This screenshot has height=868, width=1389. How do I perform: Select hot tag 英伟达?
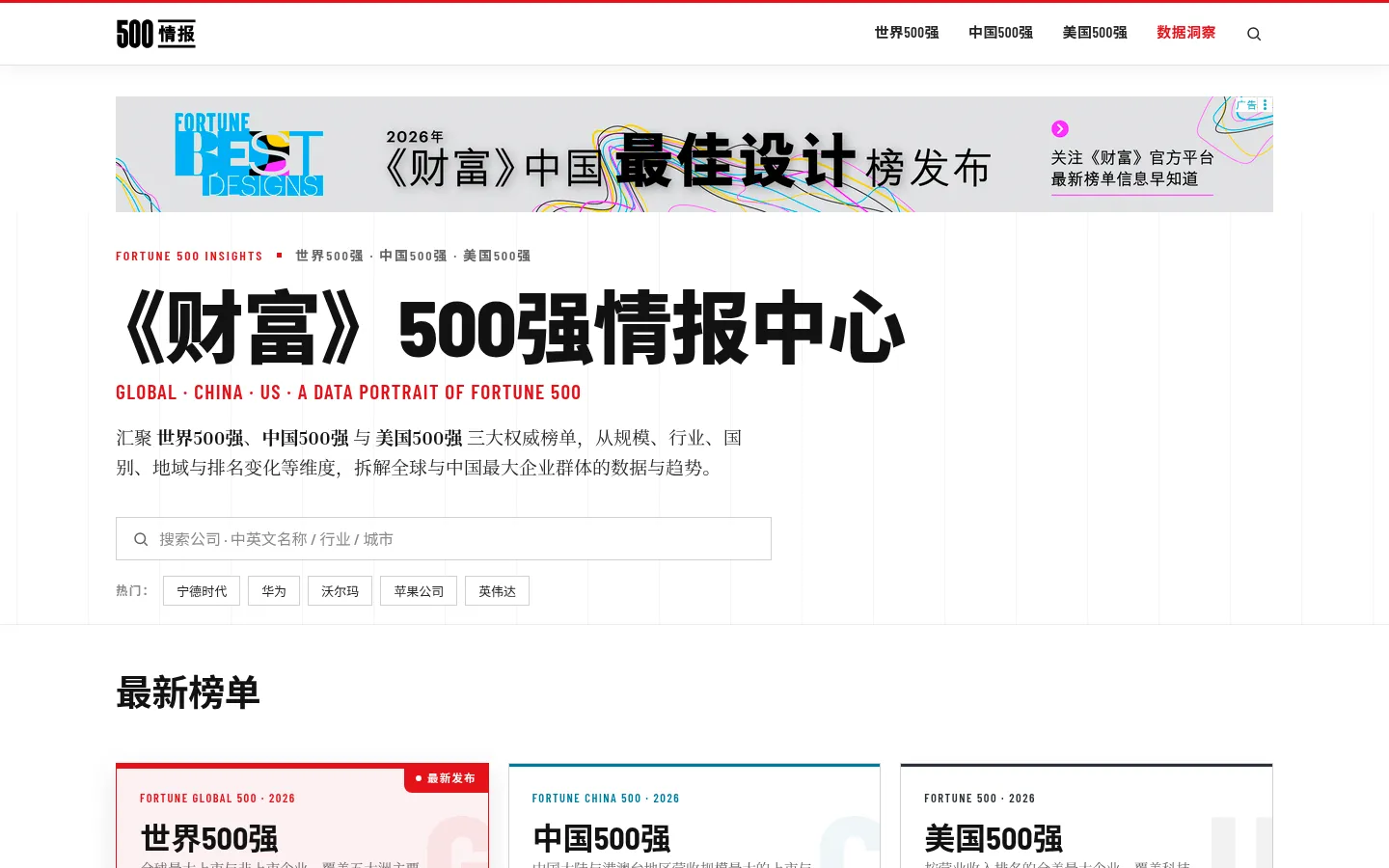[x=497, y=591]
